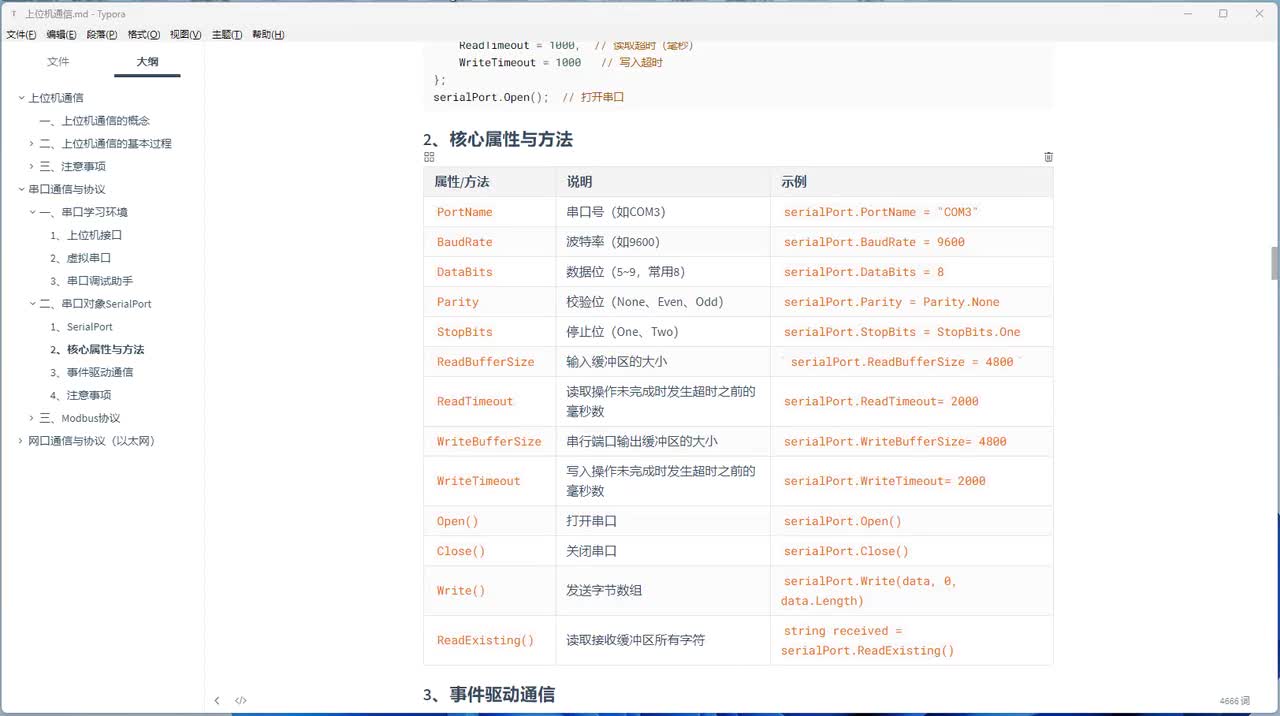Click 串口号（如COM3）description cell
This screenshot has width=1280, height=716.
pos(663,212)
